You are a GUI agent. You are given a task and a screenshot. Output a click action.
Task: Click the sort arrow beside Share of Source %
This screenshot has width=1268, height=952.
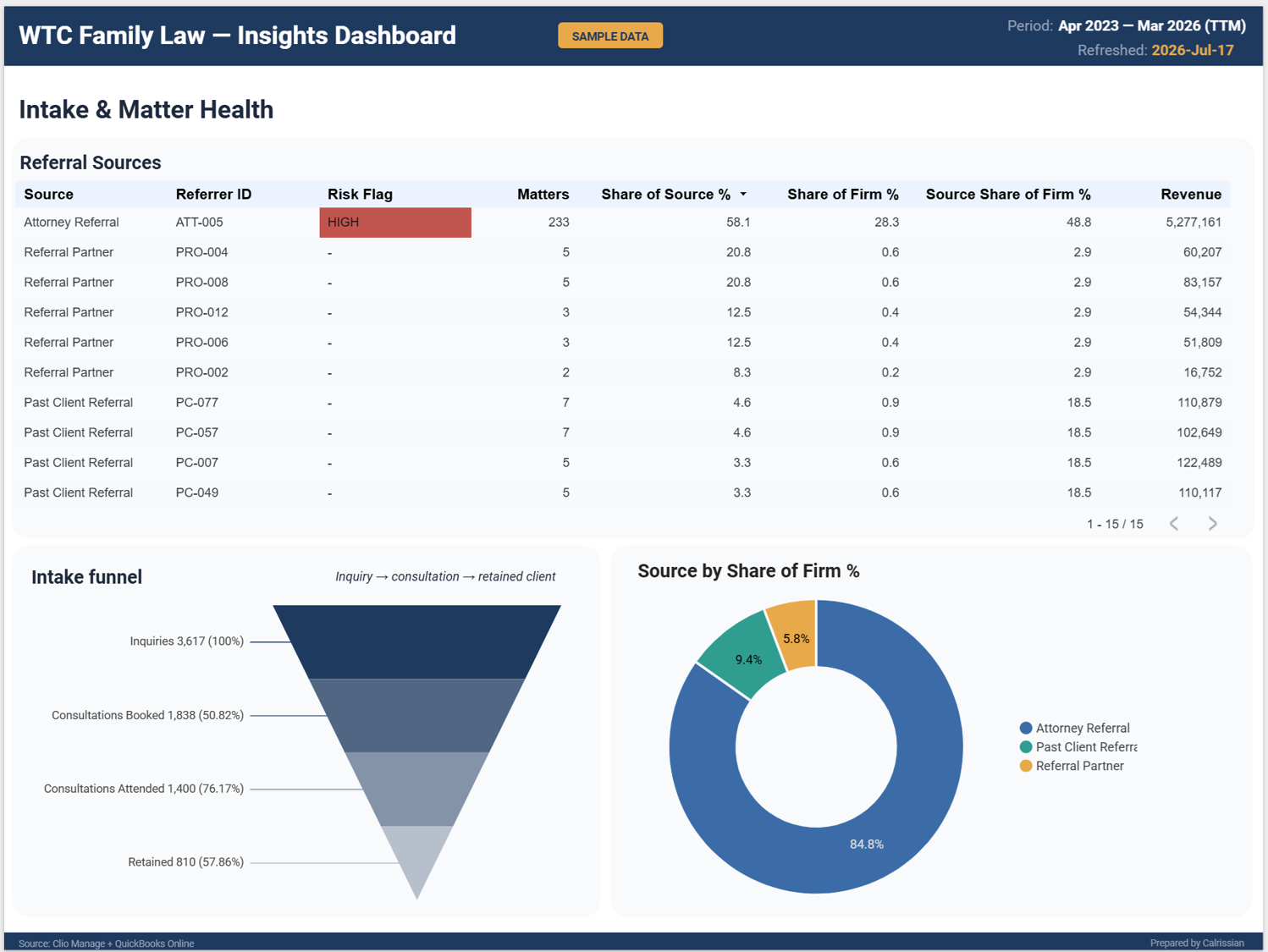[743, 195]
